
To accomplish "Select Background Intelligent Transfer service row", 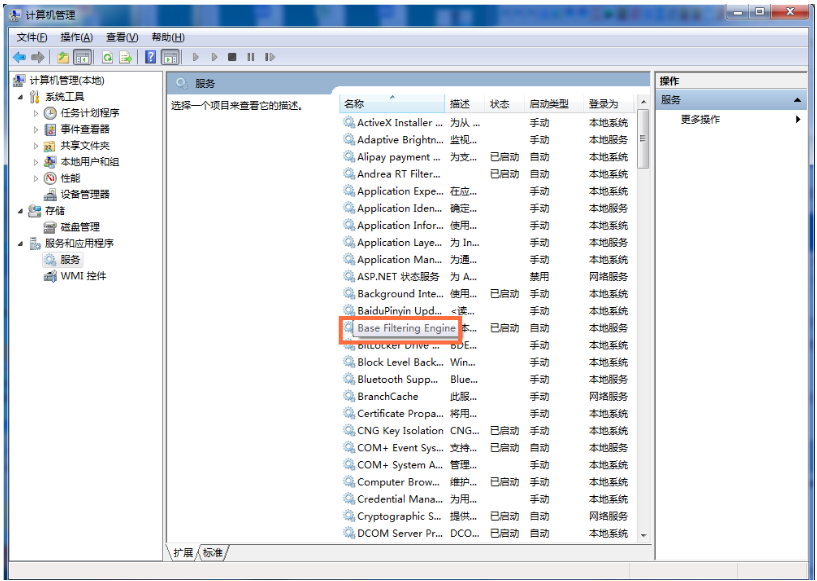I will [x=487, y=293].
